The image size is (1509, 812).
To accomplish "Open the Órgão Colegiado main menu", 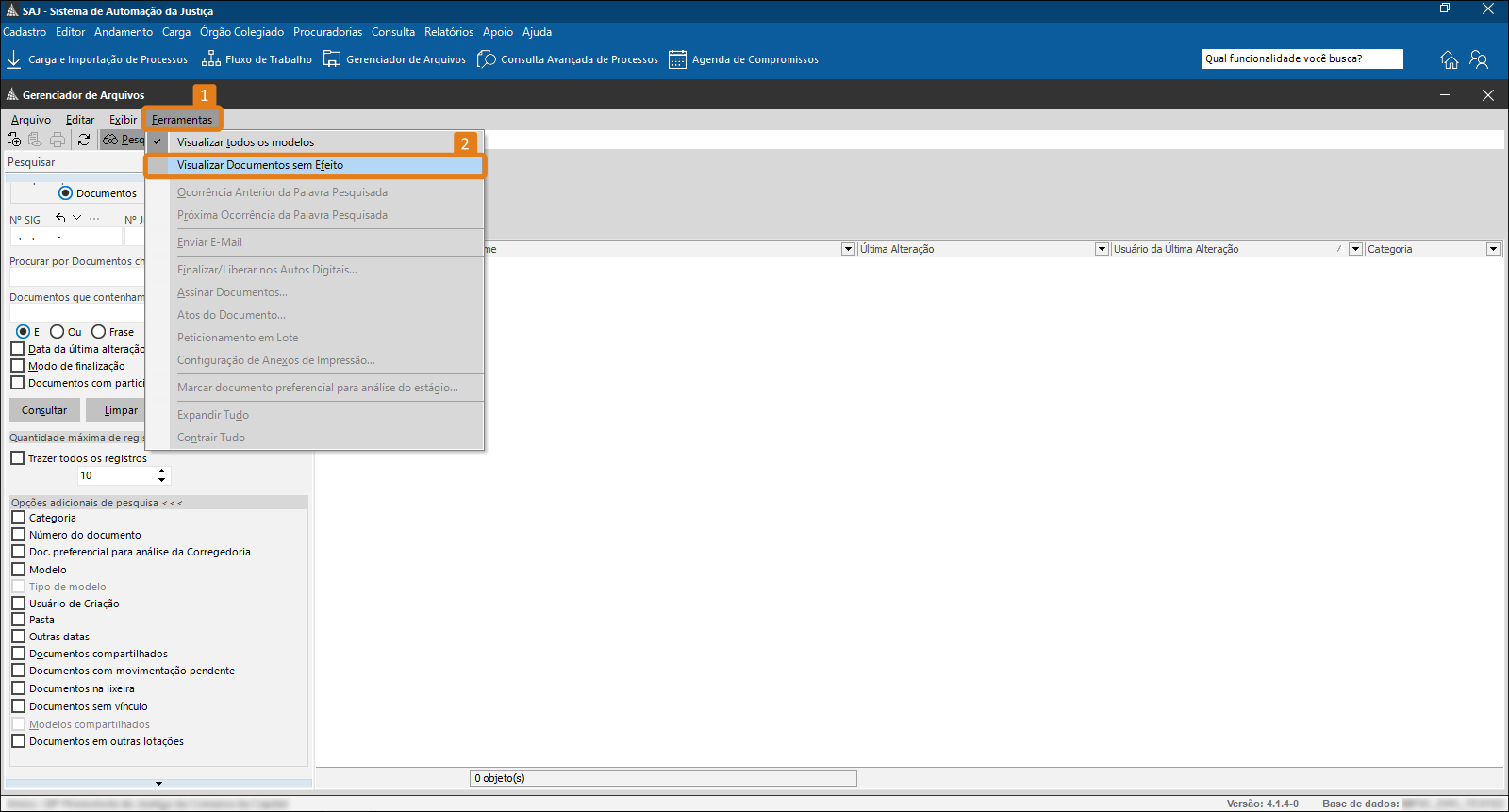I will [241, 32].
